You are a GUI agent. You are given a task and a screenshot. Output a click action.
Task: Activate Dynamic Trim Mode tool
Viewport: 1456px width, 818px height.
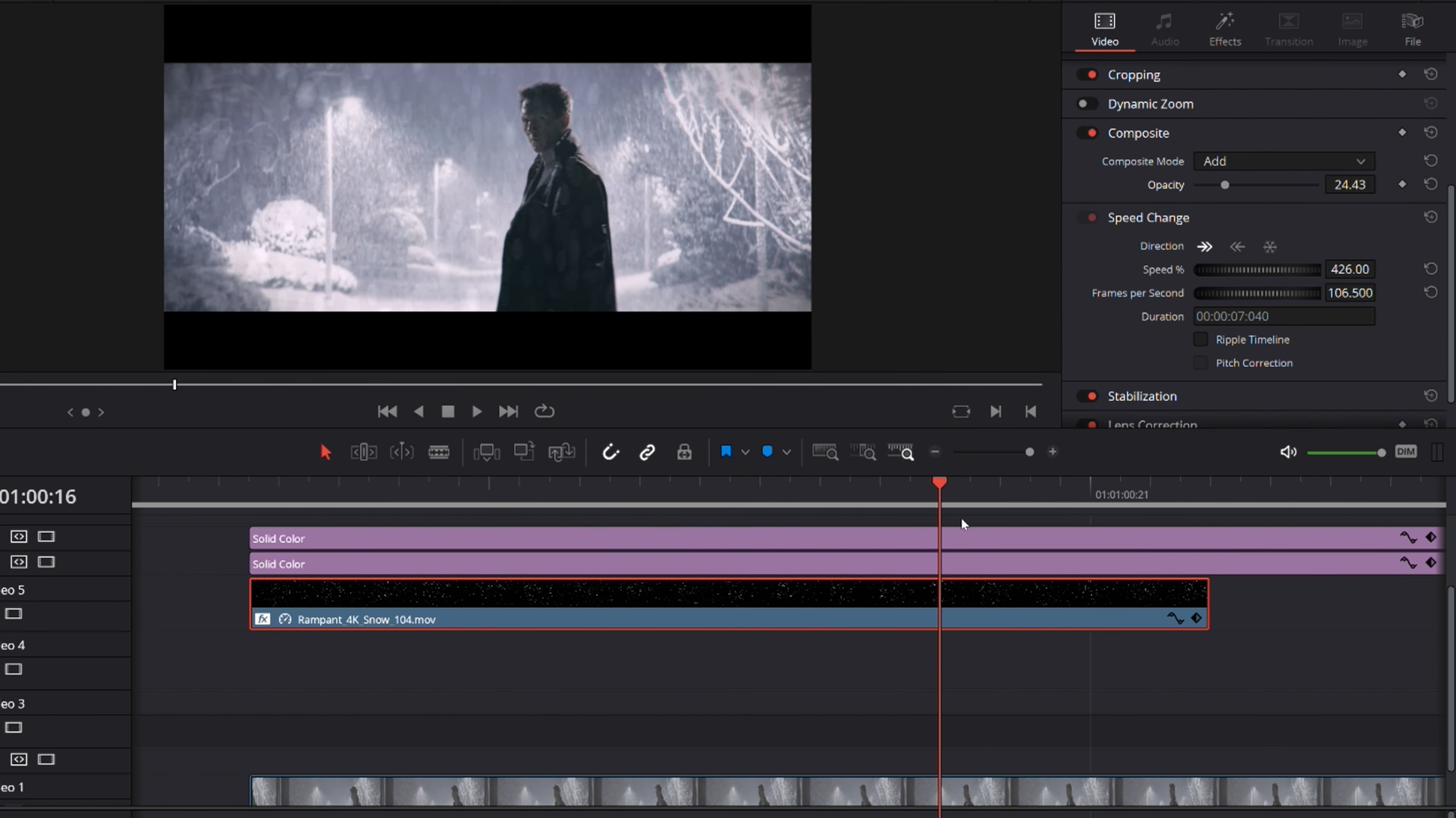pyautogui.click(x=402, y=453)
